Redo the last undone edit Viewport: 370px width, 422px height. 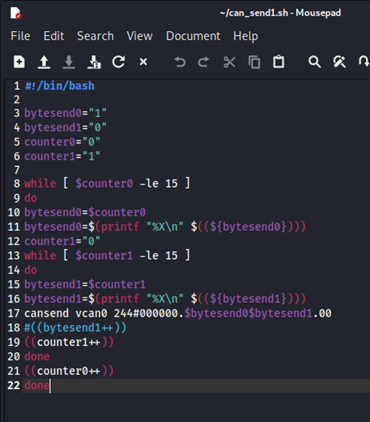click(204, 62)
